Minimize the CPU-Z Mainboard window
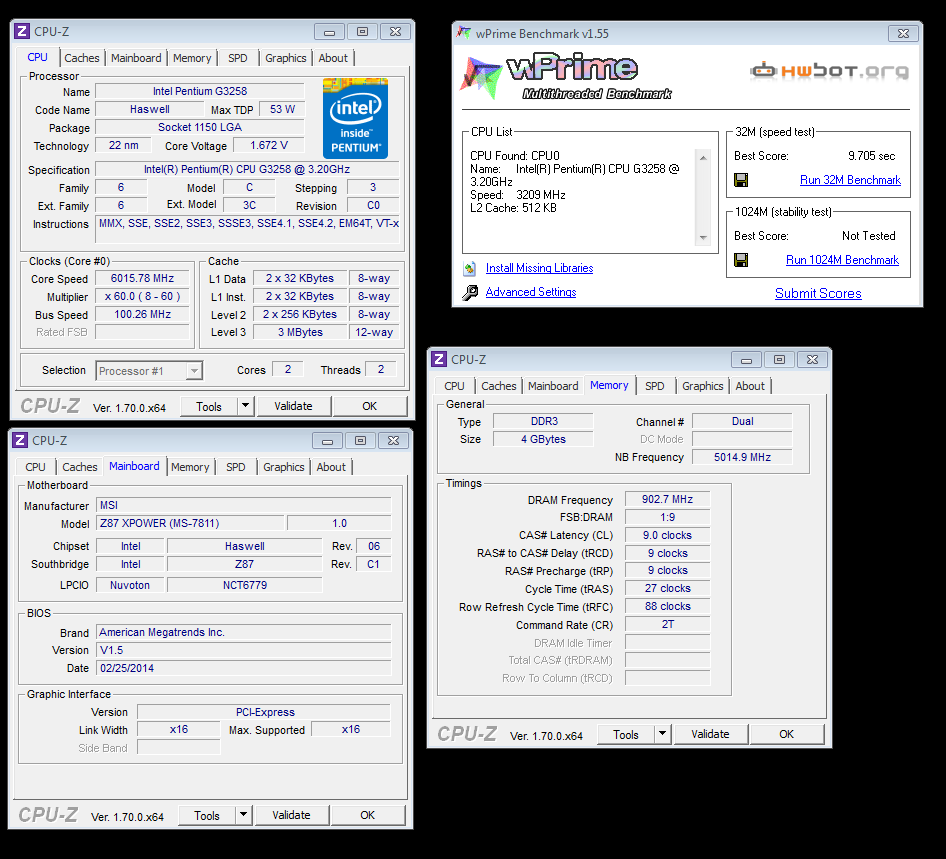The width and height of the screenshot is (946, 859). click(328, 440)
